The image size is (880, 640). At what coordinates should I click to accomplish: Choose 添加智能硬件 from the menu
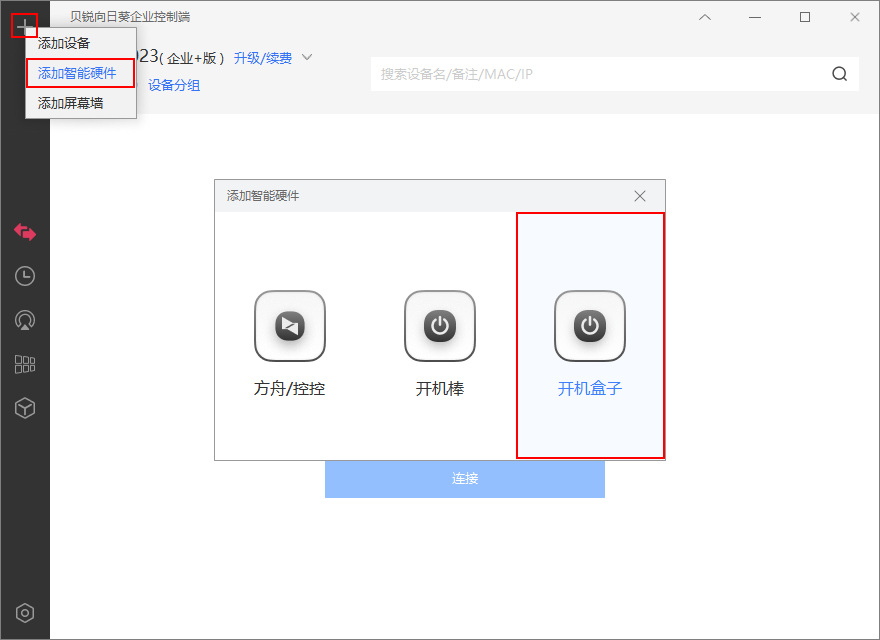pyautogui.click(x=81, y=73)
